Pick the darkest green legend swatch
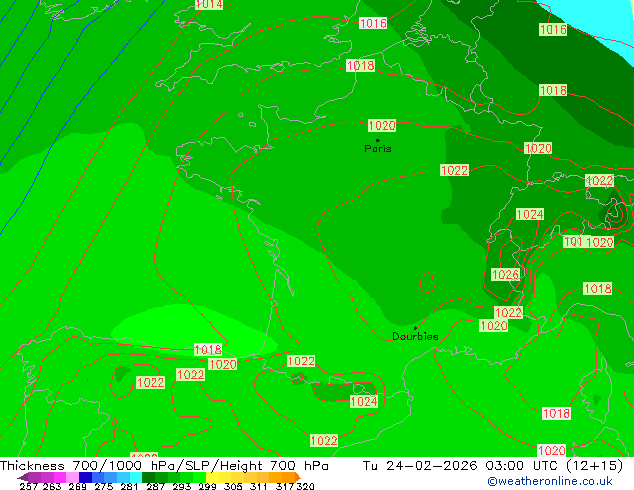 point(148,477)
